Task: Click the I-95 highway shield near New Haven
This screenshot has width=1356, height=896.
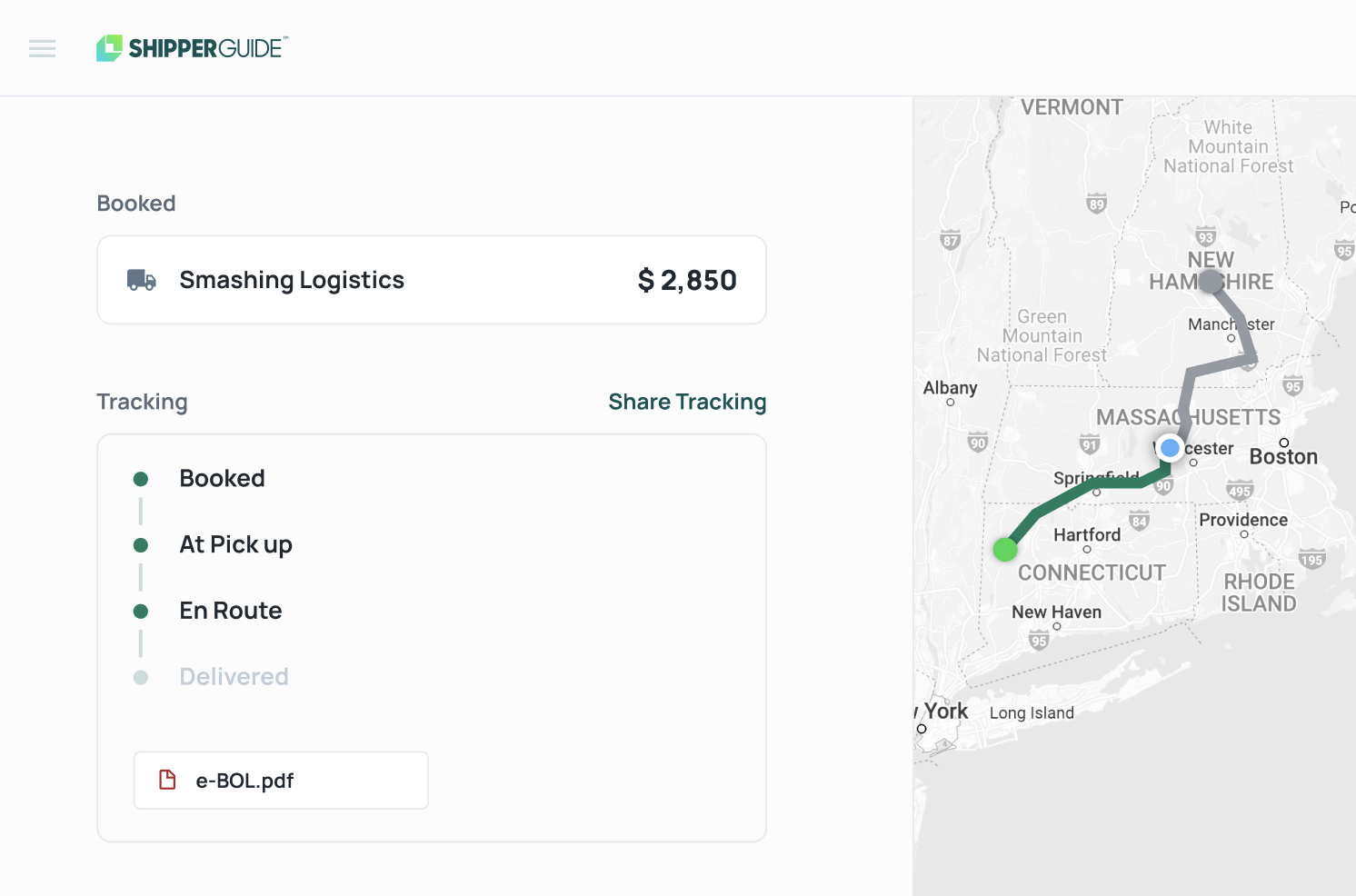Action: click(1039, 641)
